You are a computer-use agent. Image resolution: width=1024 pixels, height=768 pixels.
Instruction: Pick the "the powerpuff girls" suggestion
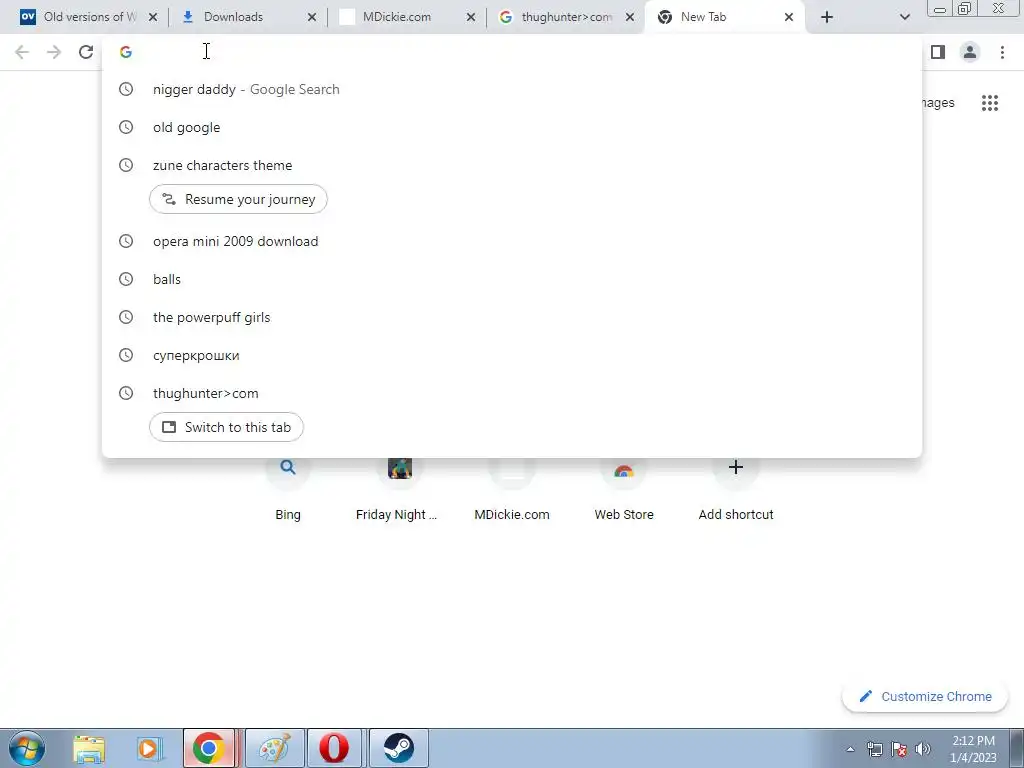(512, 317)
